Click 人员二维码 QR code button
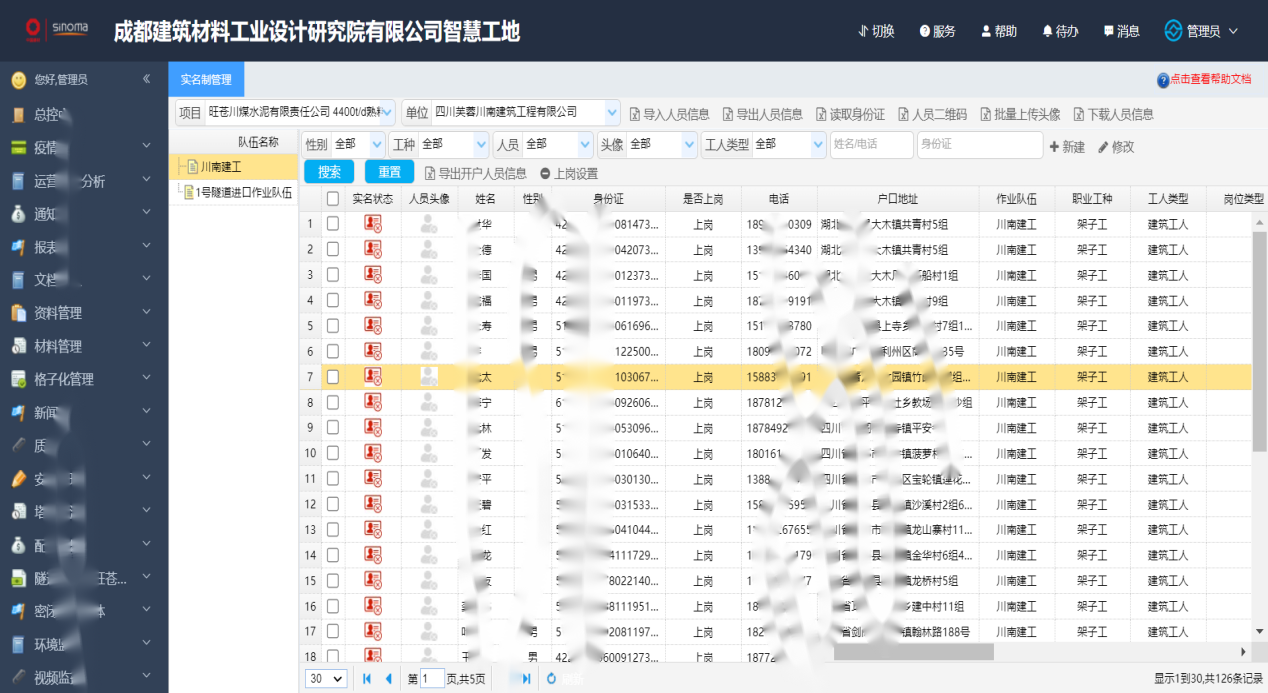 tap(932, 114)
